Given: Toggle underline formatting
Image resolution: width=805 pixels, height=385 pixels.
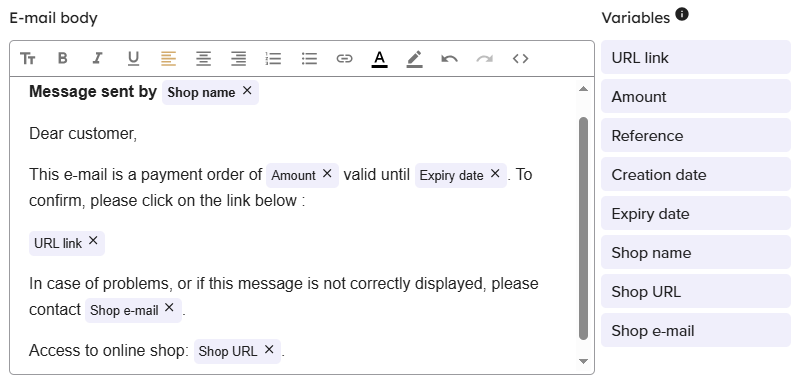Looking at the screenshot, I should click(x=133, y=59).
